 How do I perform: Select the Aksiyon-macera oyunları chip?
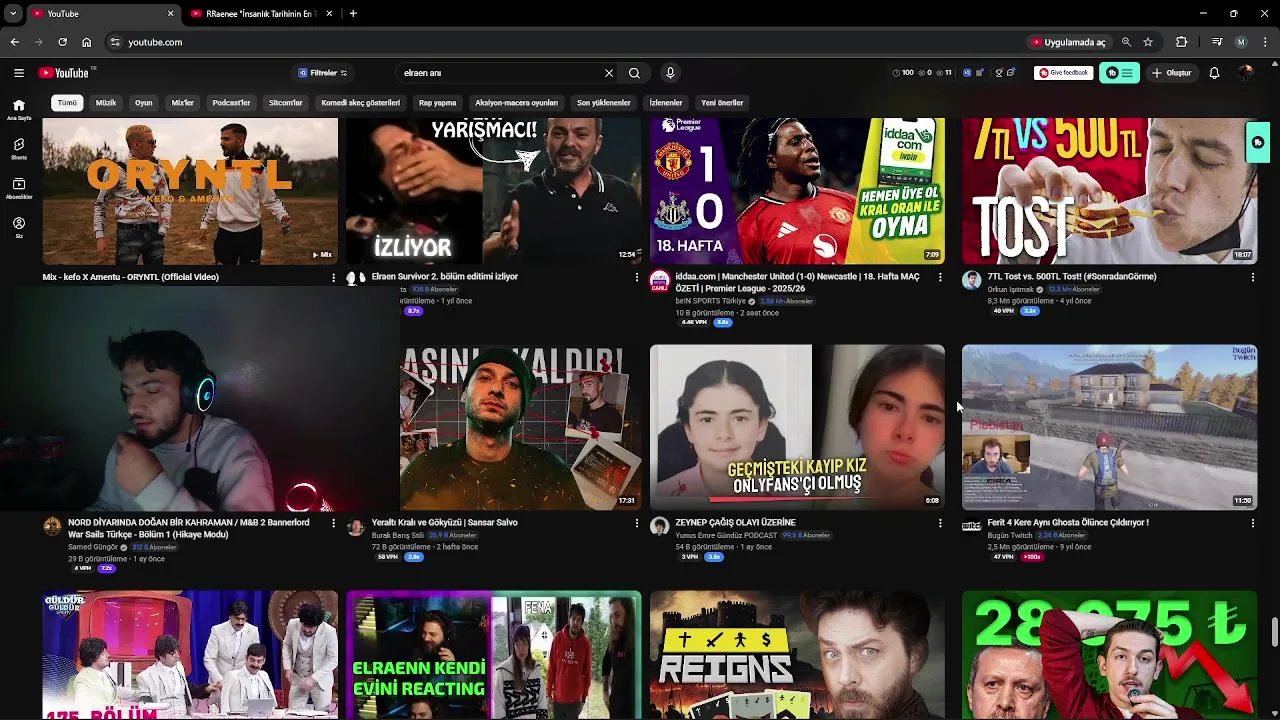(517, 103)
